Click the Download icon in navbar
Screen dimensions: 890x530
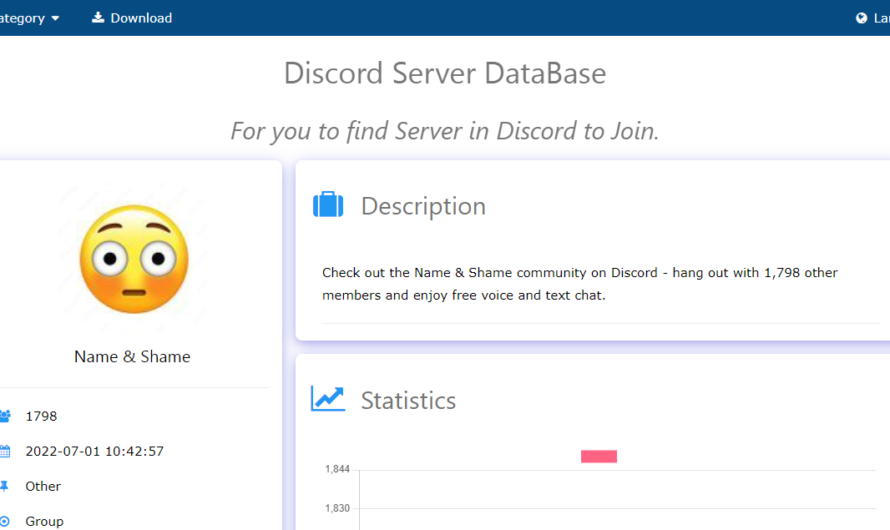(98, 18)
